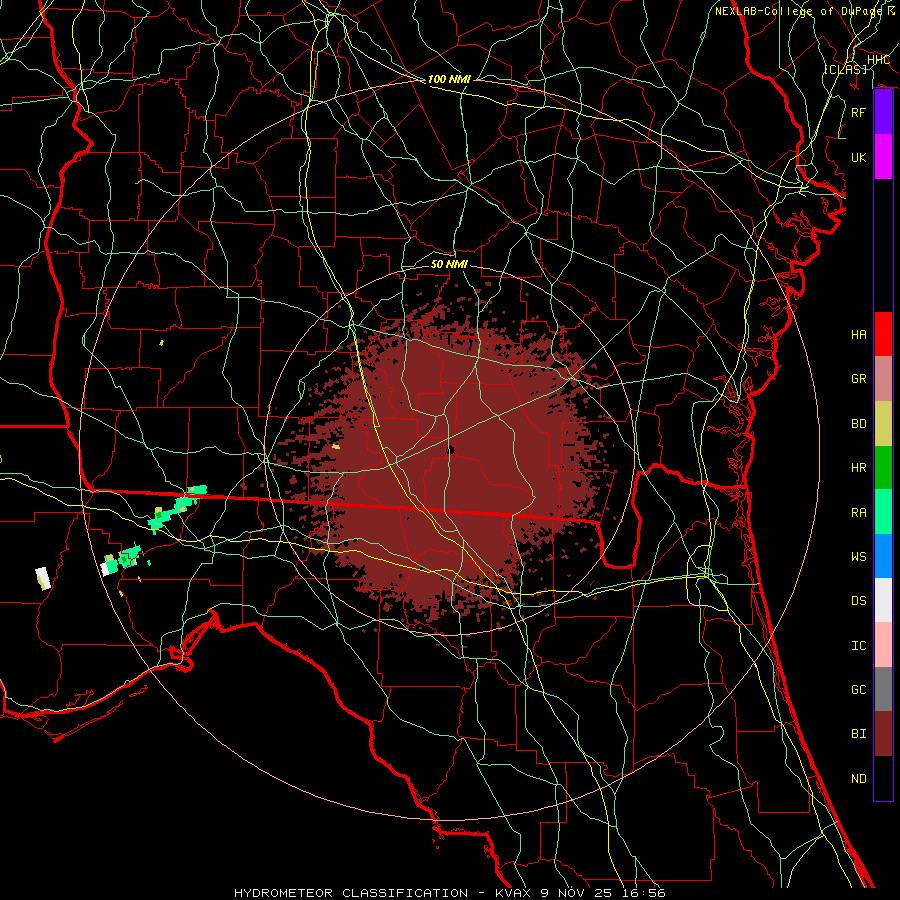This screenshot has width=900, height=900.
Task: Click the "HR" legend label
Action: [859, 468]
